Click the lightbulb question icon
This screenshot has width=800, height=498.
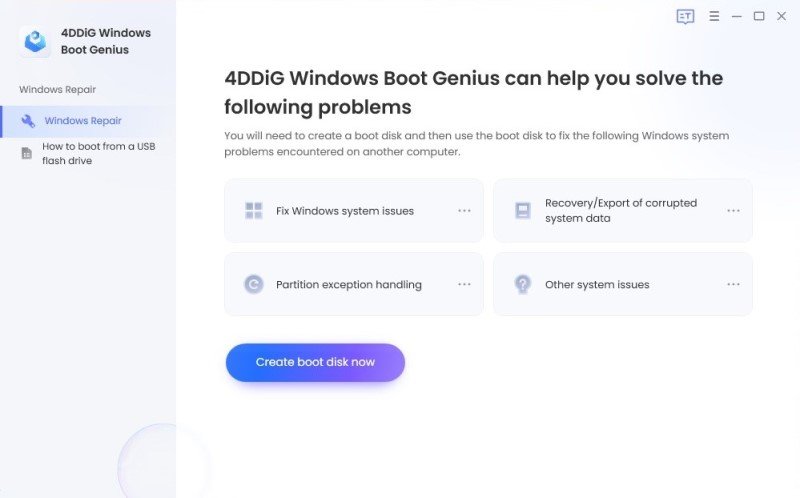(x=522, y=284)
